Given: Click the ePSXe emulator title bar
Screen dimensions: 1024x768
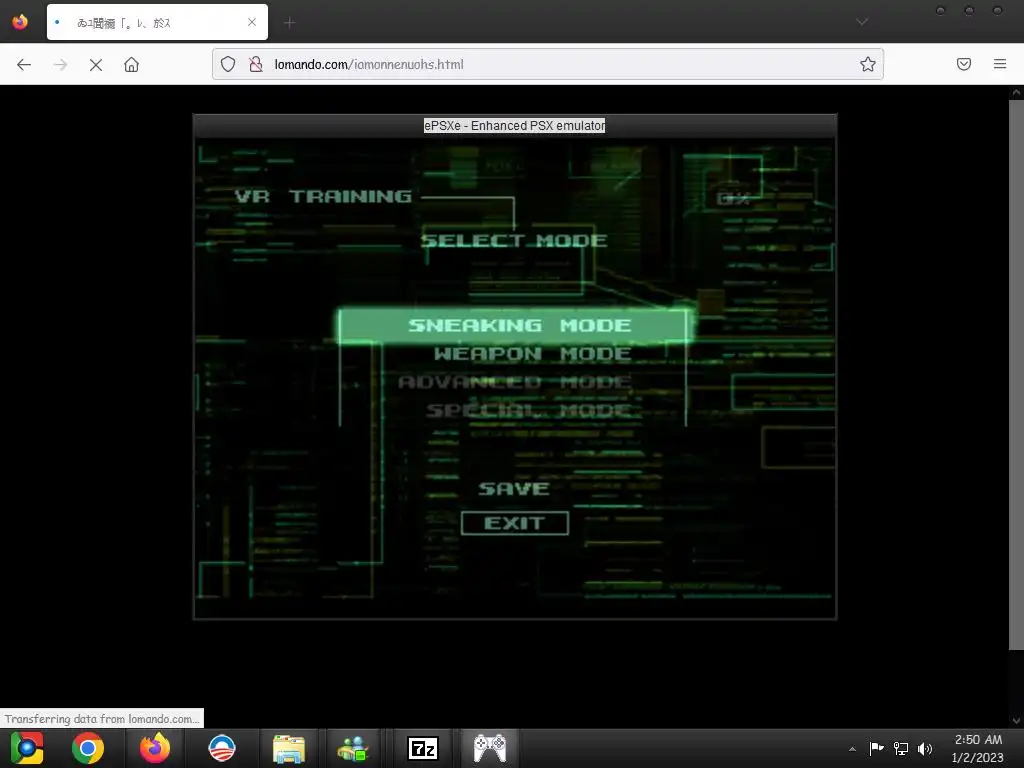Looking at the screenshot, I should (x=515, y=125).
